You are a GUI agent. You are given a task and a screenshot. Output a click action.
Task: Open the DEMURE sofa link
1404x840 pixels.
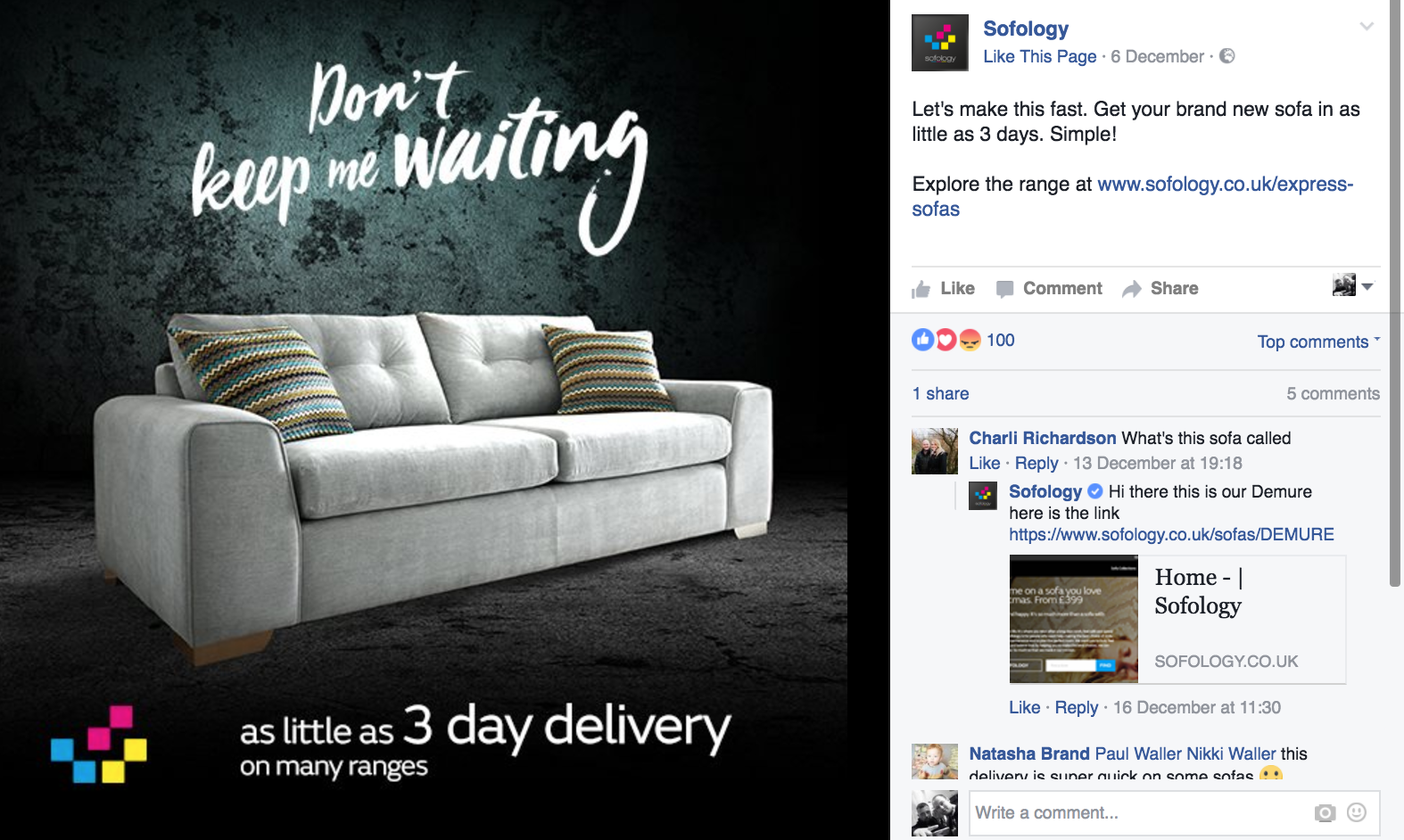click(x=1171, y=534)
